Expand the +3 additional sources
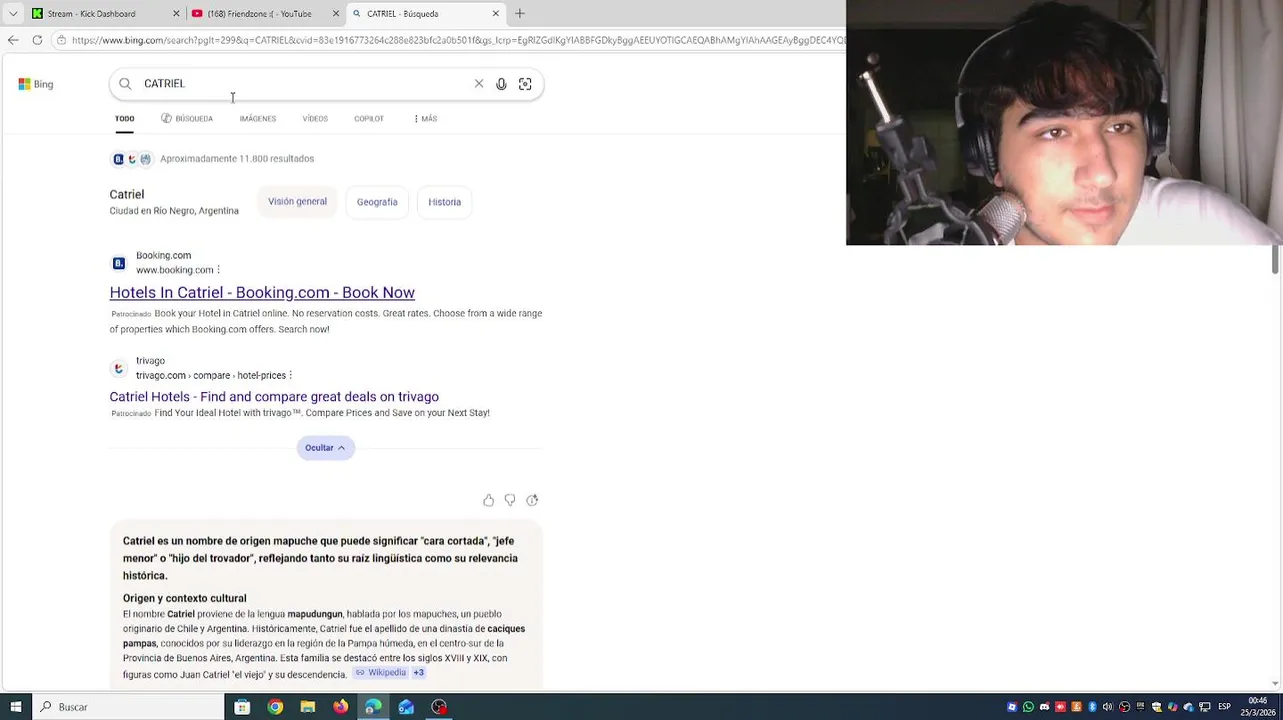 (x=419, y=673)
